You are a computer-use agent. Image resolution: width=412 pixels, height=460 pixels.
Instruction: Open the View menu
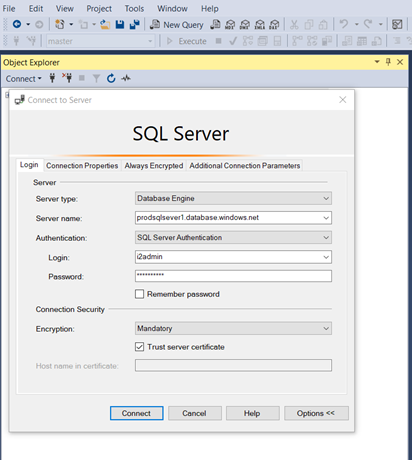tap(65, 8)
